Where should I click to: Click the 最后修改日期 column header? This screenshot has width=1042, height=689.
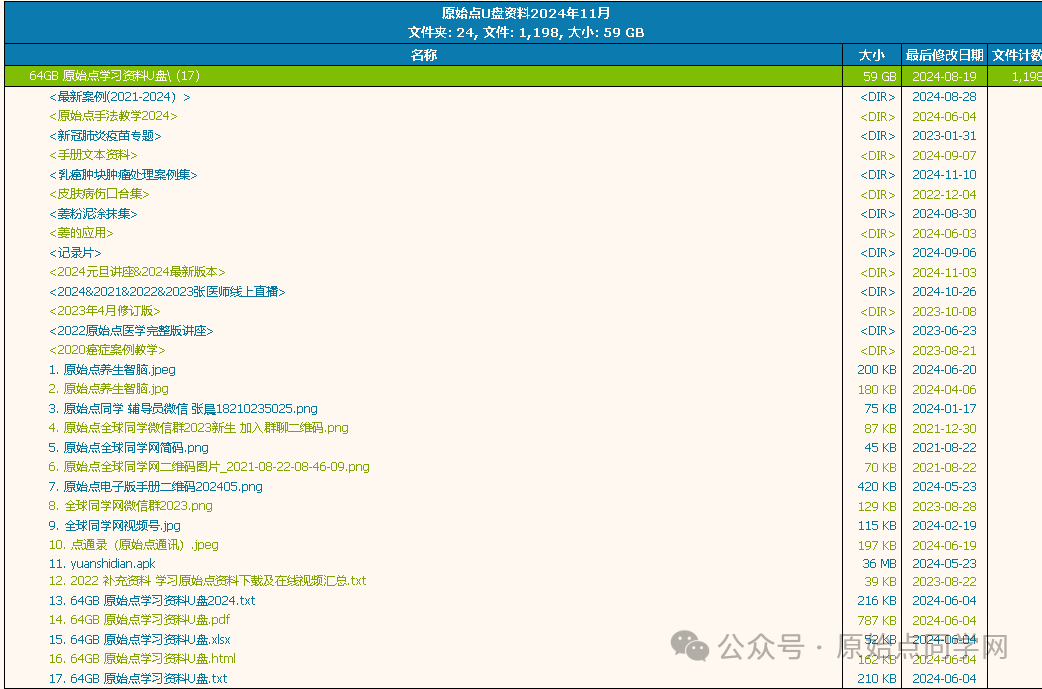coord(943,55)
